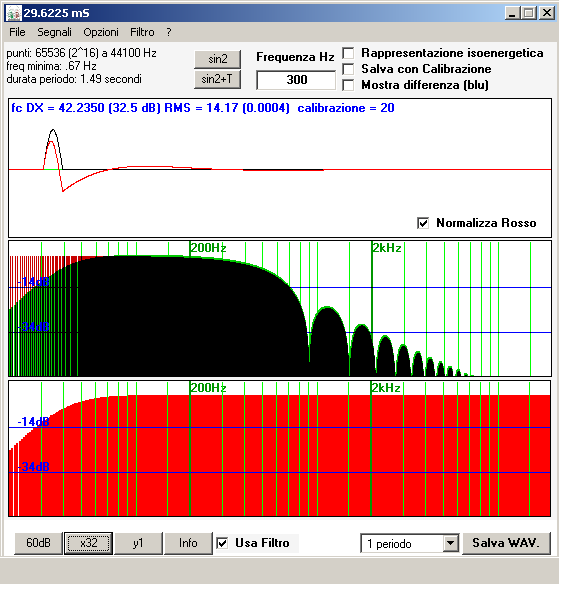The height and width of the screenshot is (589, 561).
Task: Click the 200Hz marker in black spectrum
Action: click(x=208, y=248)
